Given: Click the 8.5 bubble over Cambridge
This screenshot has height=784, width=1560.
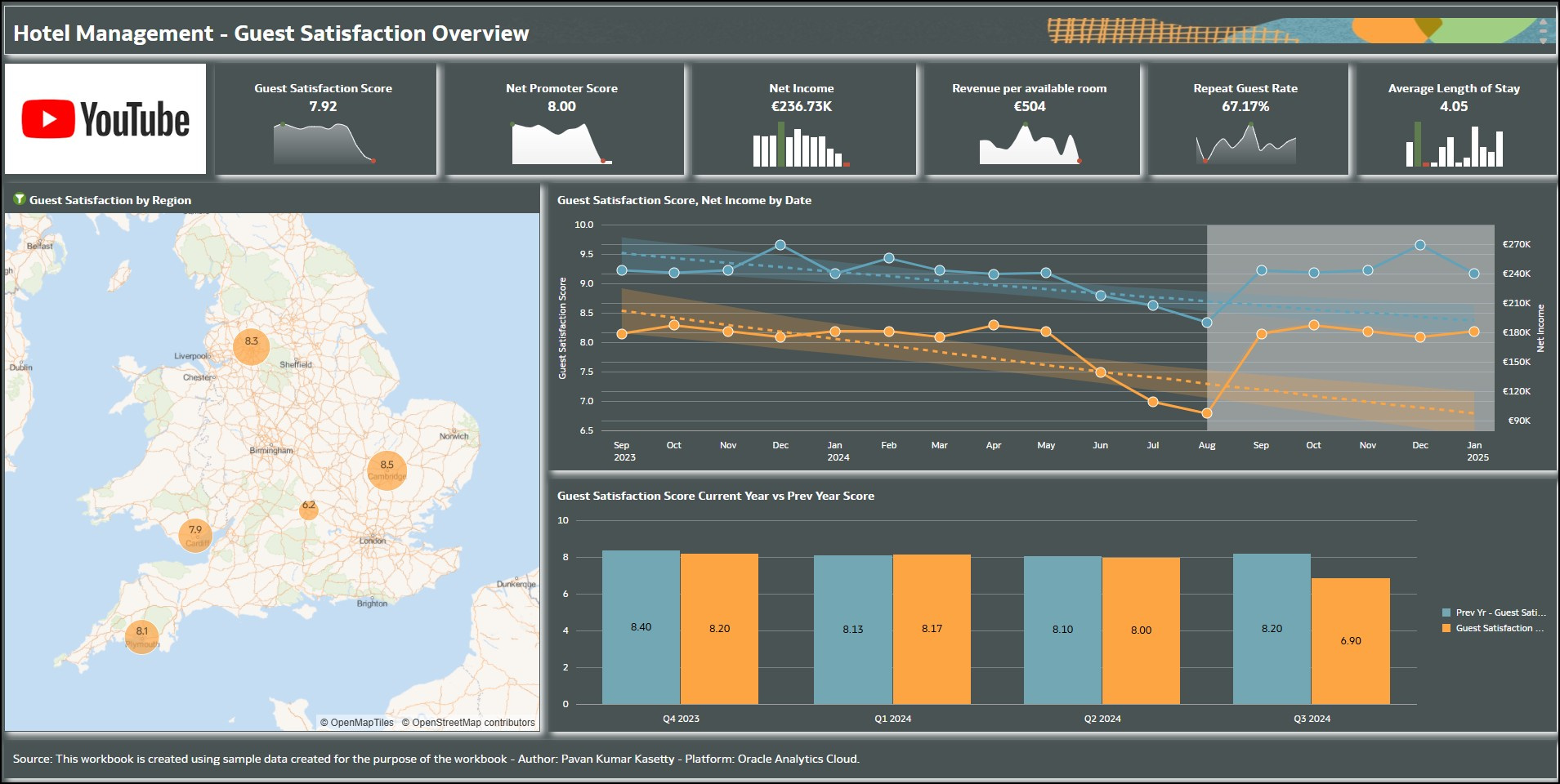Looking at the screenshot, I should click(x=387, y=470).
